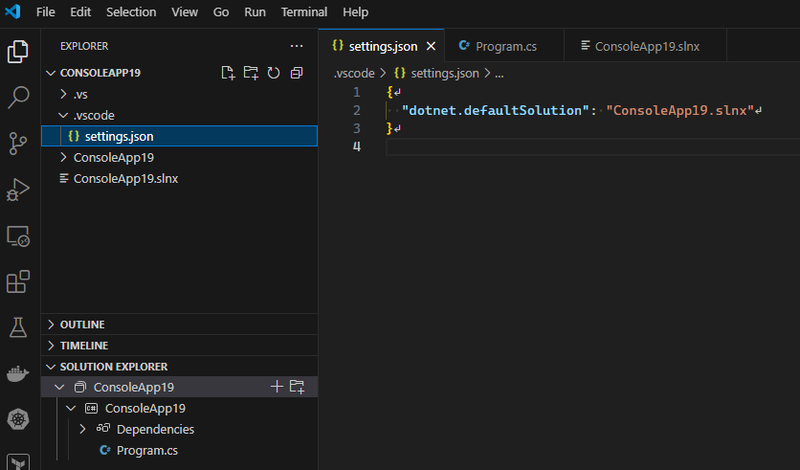Click the plus icon on Solution Explorer ConsoleApp19
Screen dimensions: 800x470
tap(277, 386)
